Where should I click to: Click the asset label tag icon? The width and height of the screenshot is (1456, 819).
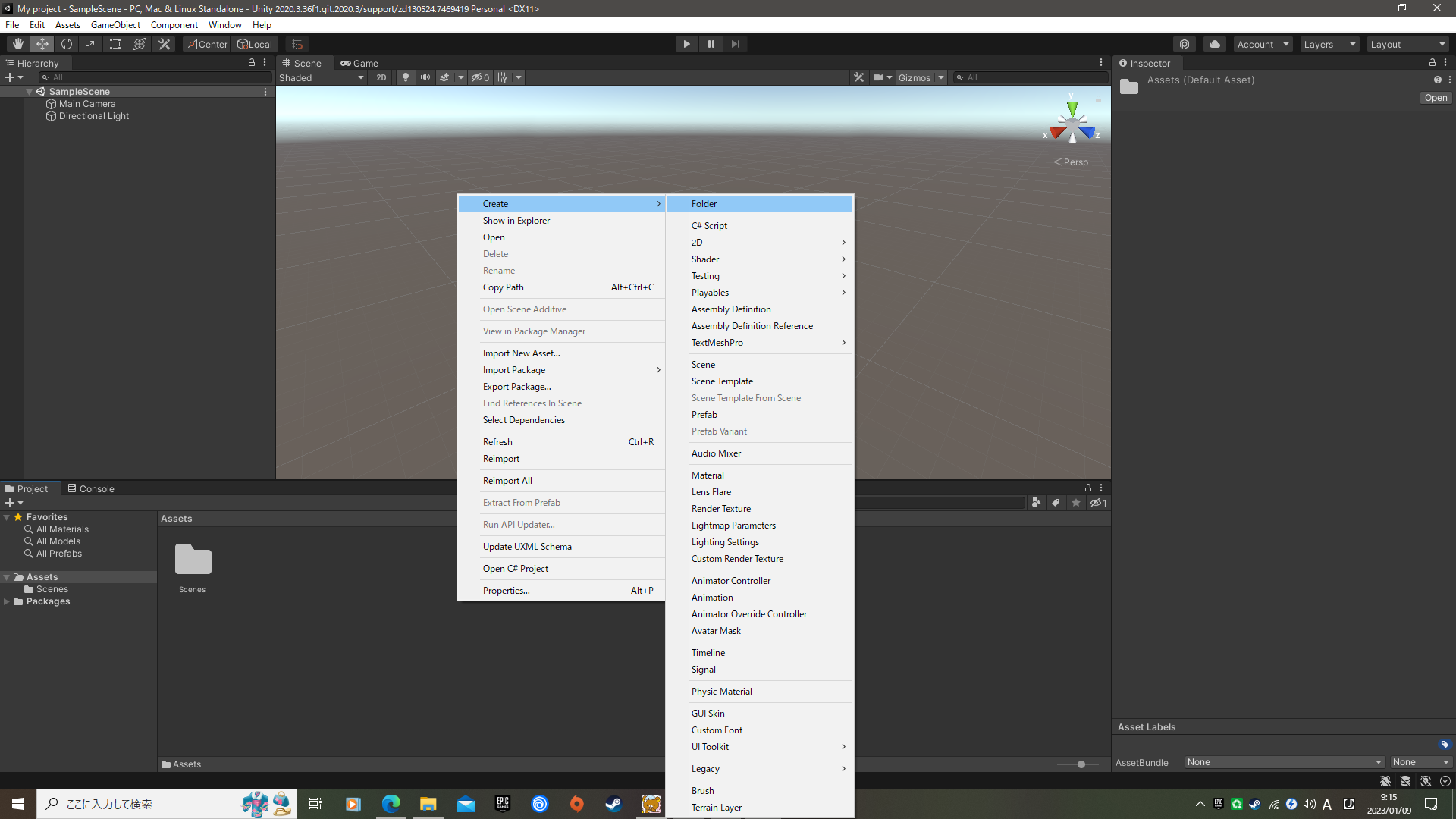click(1445, 744)
